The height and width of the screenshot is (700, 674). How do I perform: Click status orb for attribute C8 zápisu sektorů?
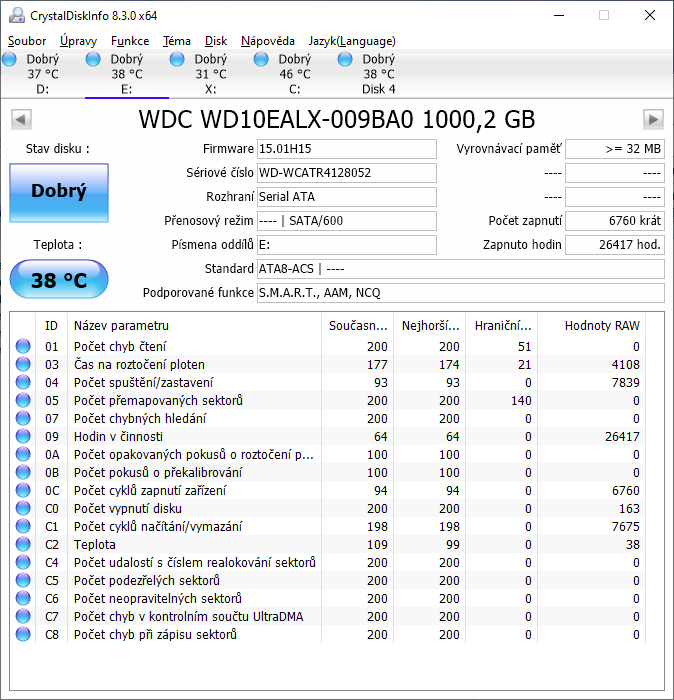coord(23,634)
